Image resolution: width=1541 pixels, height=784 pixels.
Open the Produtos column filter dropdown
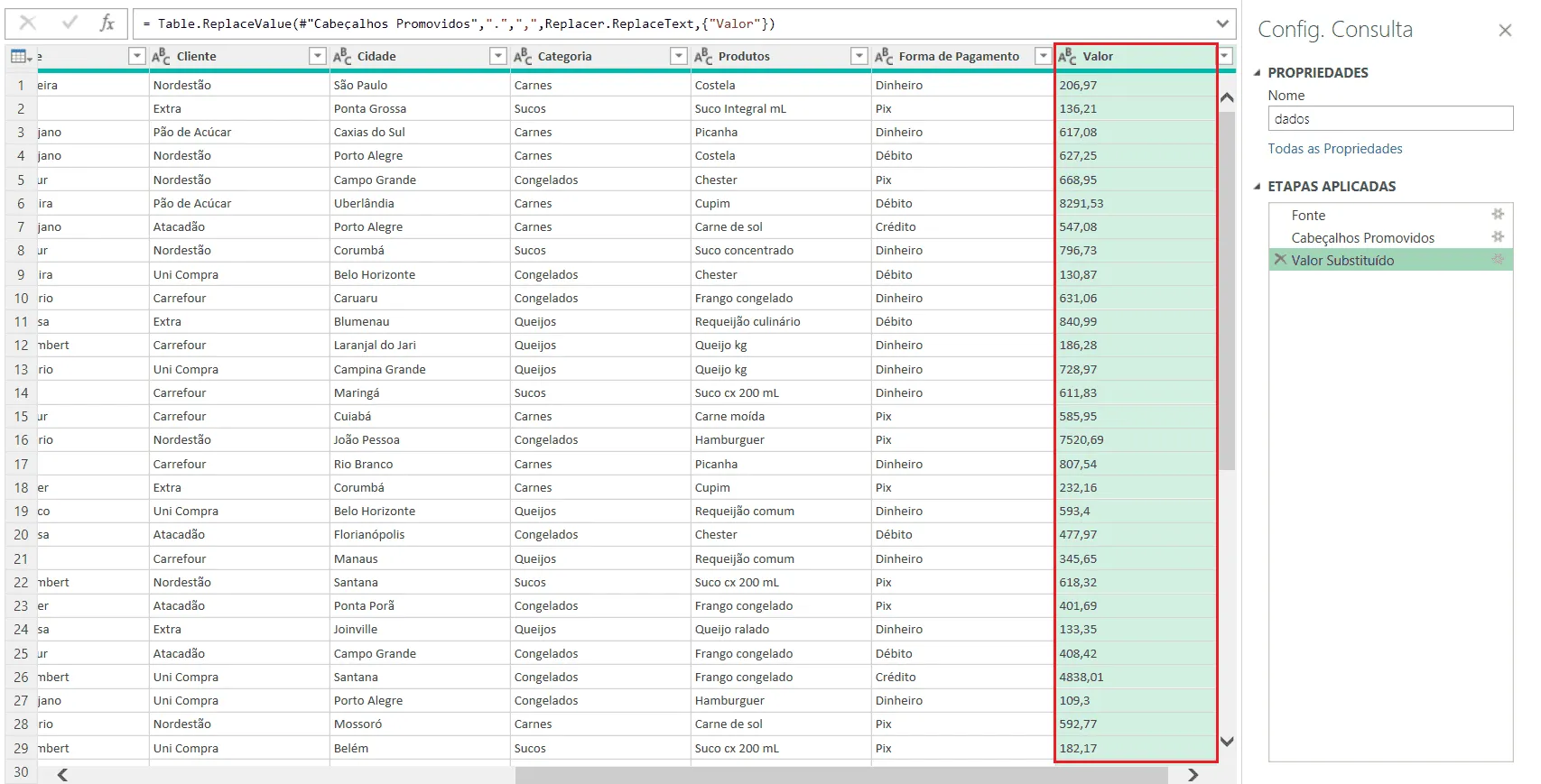(859, 56)
